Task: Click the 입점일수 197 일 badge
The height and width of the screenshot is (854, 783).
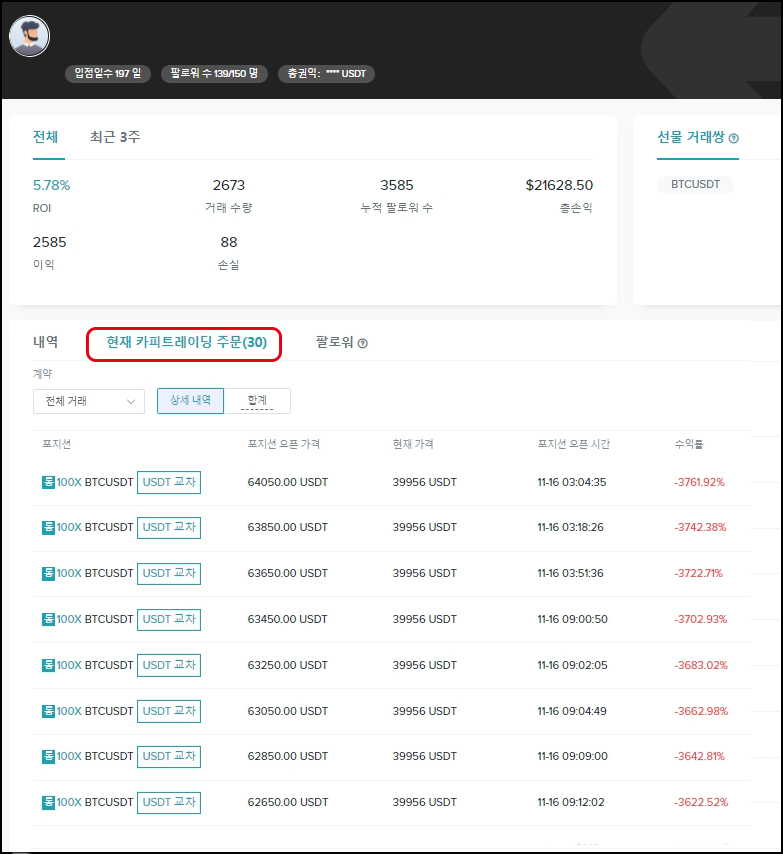Action: click(108, 74)
